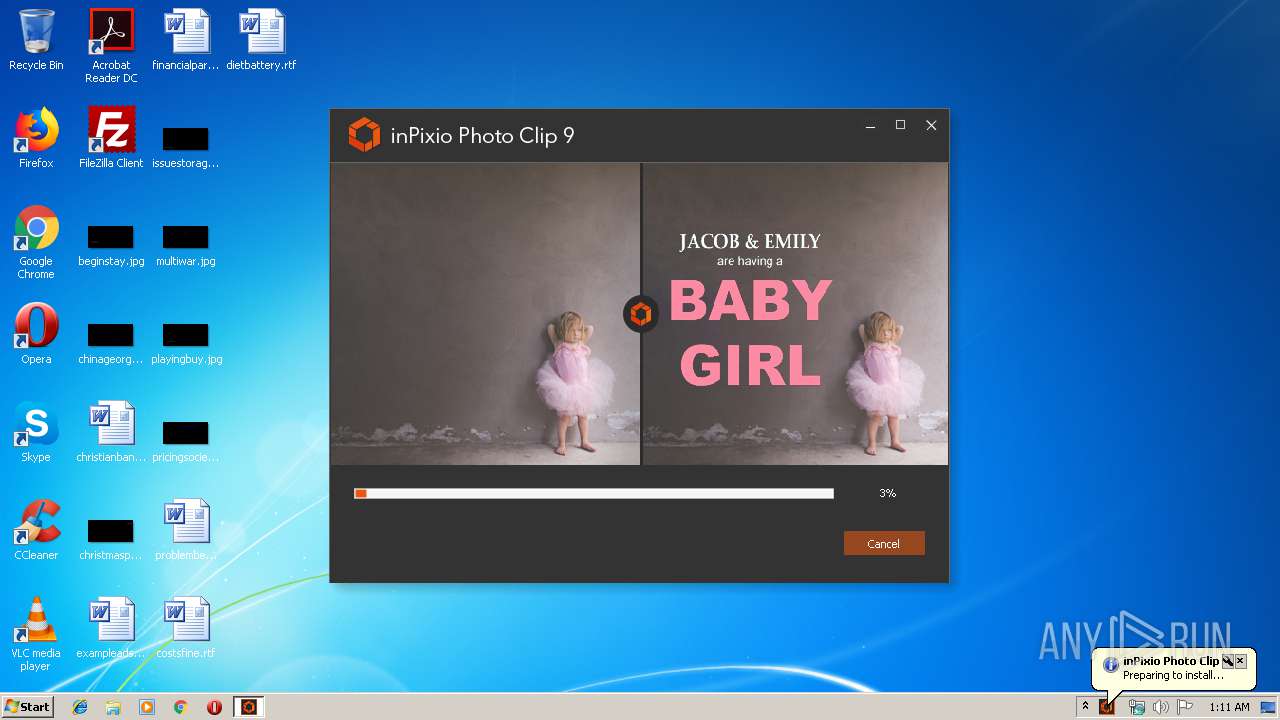Click the Show desktop button

coord(1268,707)
